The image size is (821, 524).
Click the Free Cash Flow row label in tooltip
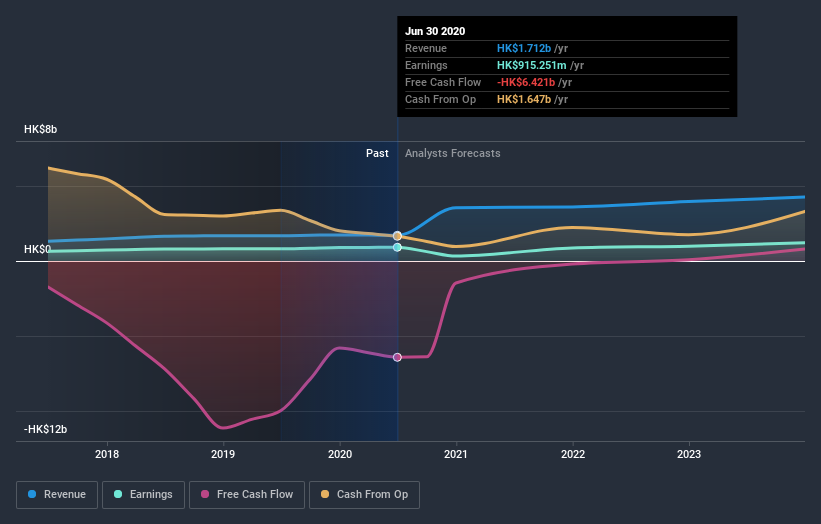tap(443, 82)
